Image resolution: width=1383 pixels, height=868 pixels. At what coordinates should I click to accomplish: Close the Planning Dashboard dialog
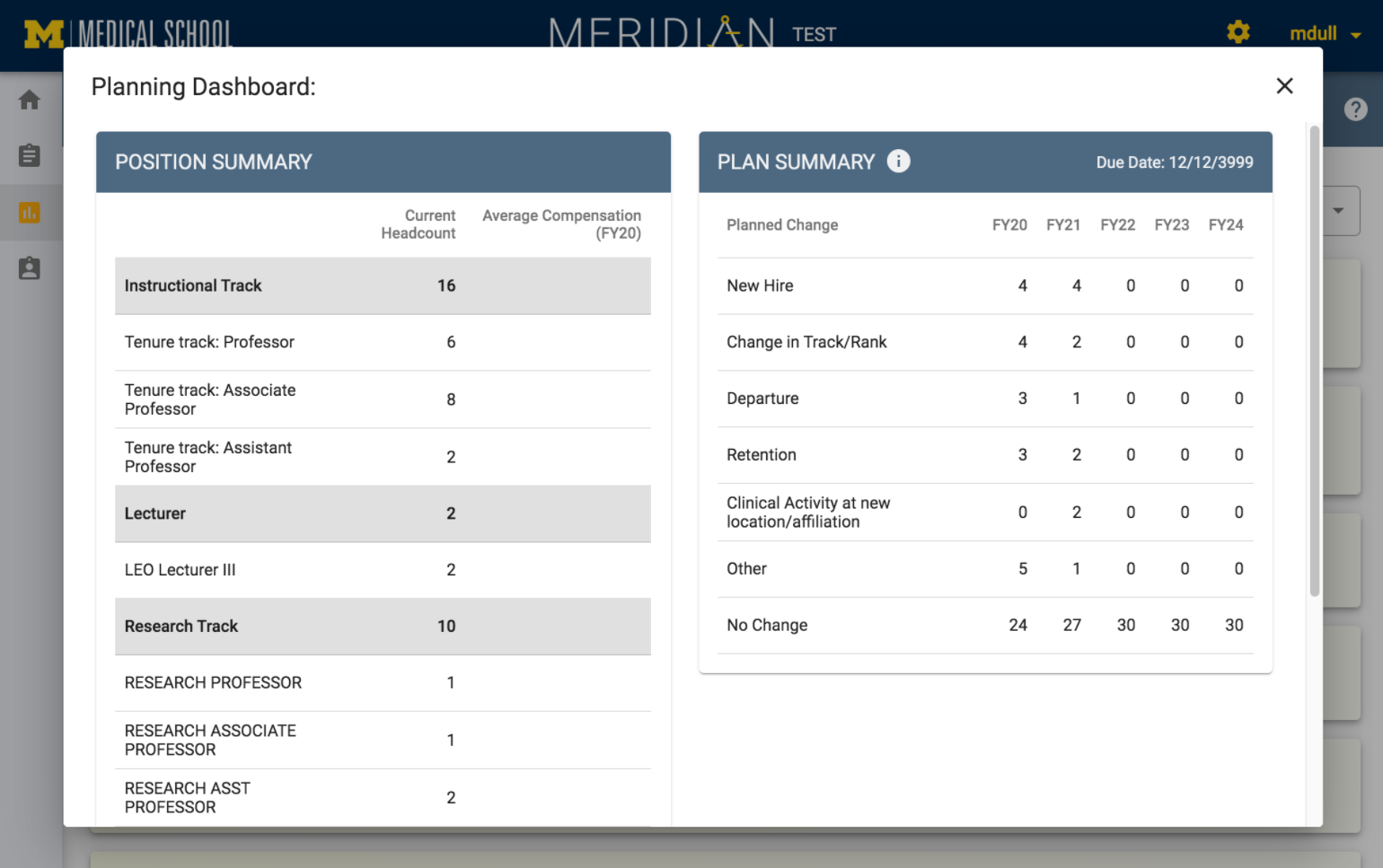point(1284,85)
